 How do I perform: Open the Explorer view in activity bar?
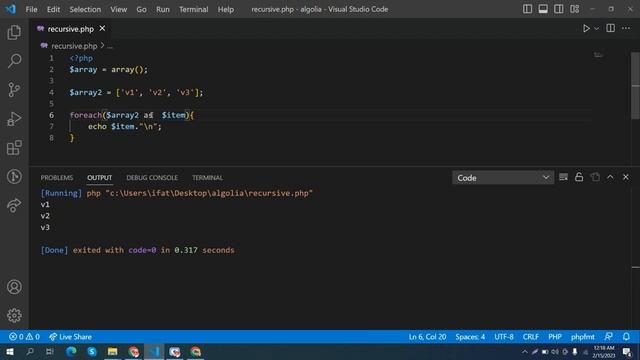click(14, 33)
